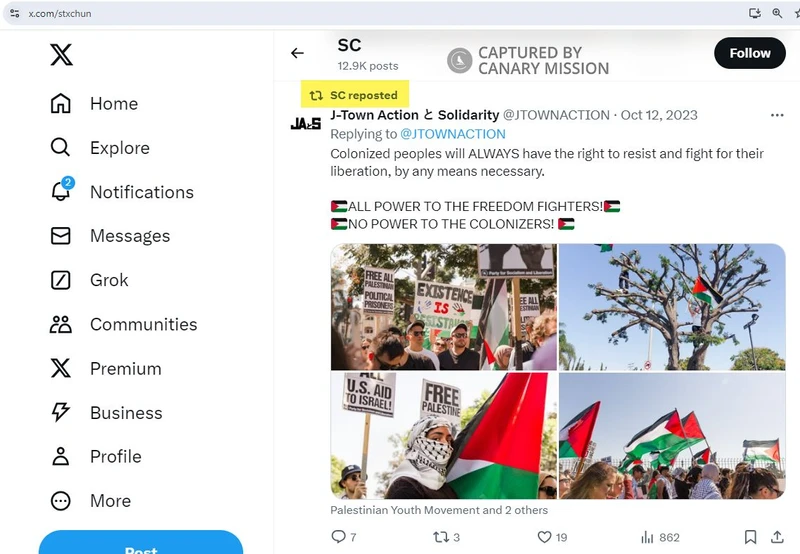Open the three-dot menu on the post
The width and height of the screenshot is (800, 554).
click(777, 115)
